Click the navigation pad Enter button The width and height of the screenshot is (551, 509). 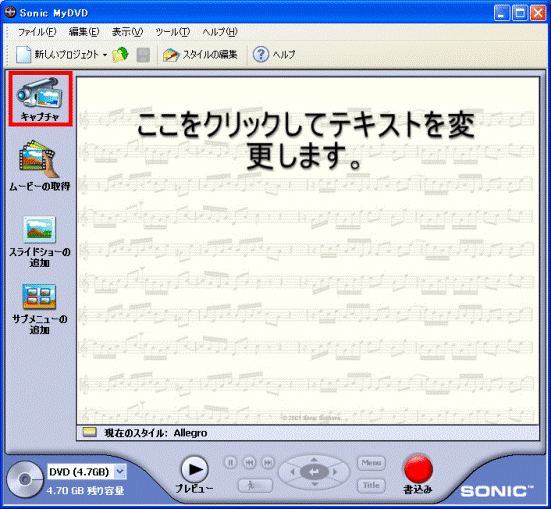click(314, 472)
